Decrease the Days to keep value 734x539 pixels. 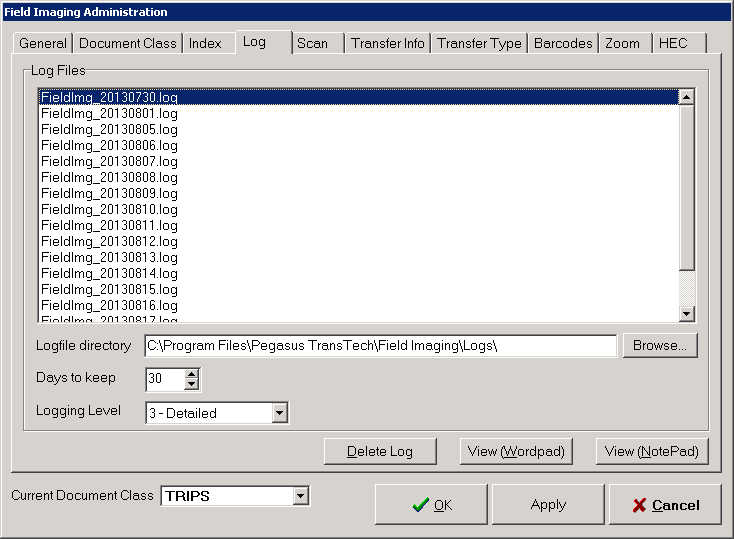(192, 385)
